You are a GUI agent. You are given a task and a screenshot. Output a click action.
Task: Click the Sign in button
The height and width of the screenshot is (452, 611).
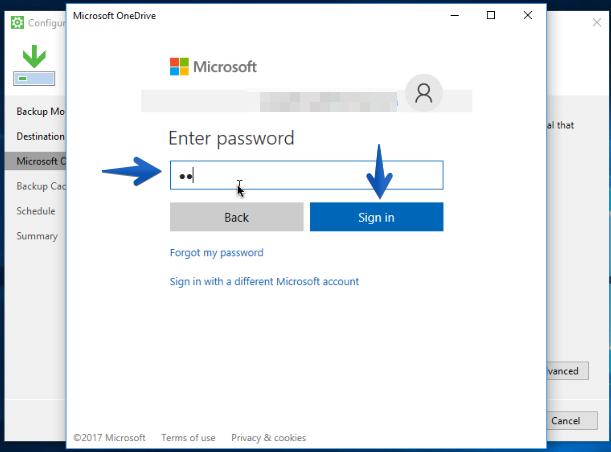[376, 217]
